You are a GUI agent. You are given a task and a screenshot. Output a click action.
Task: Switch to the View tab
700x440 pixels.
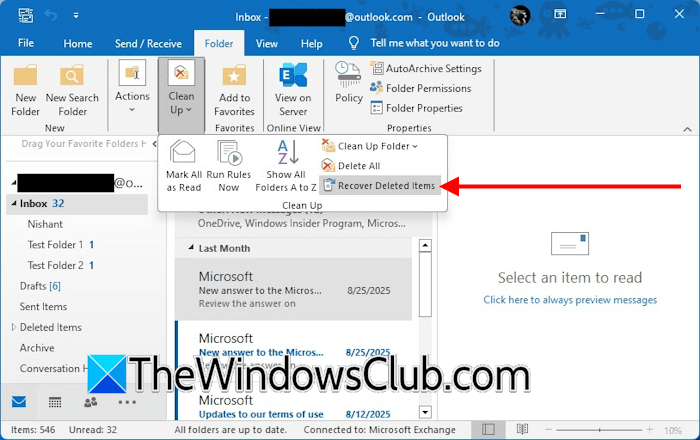point(267,43)
